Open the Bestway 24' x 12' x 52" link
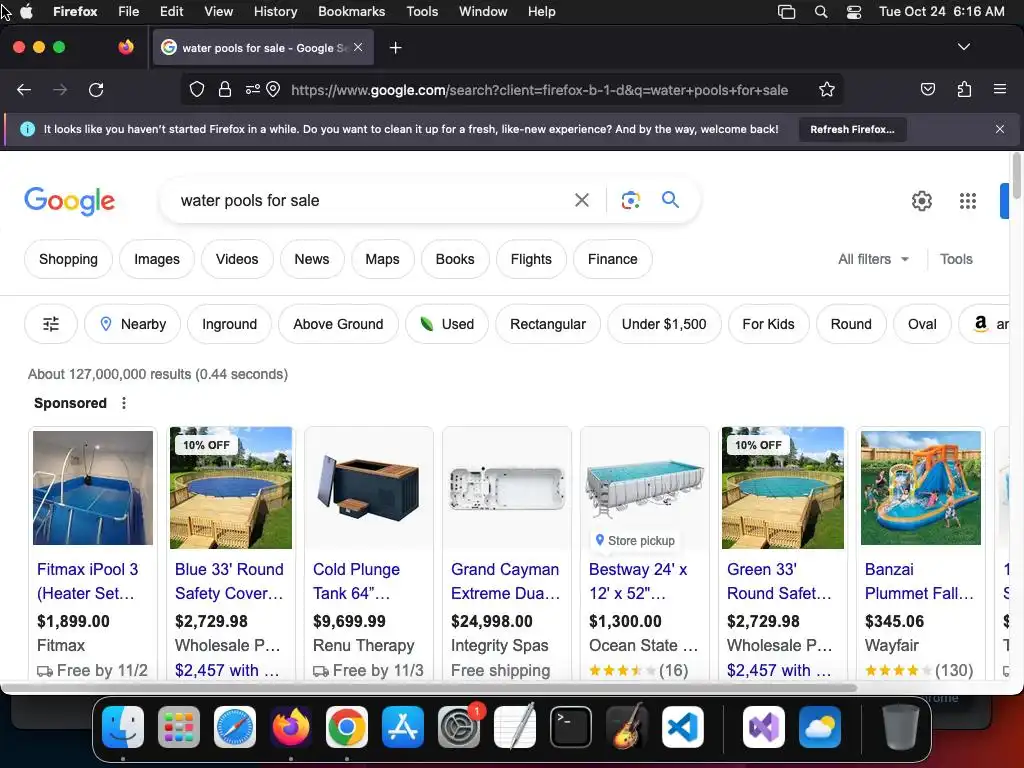This screenshot has width=1024, height=768. pyautogui.click(x=638, y=581)
